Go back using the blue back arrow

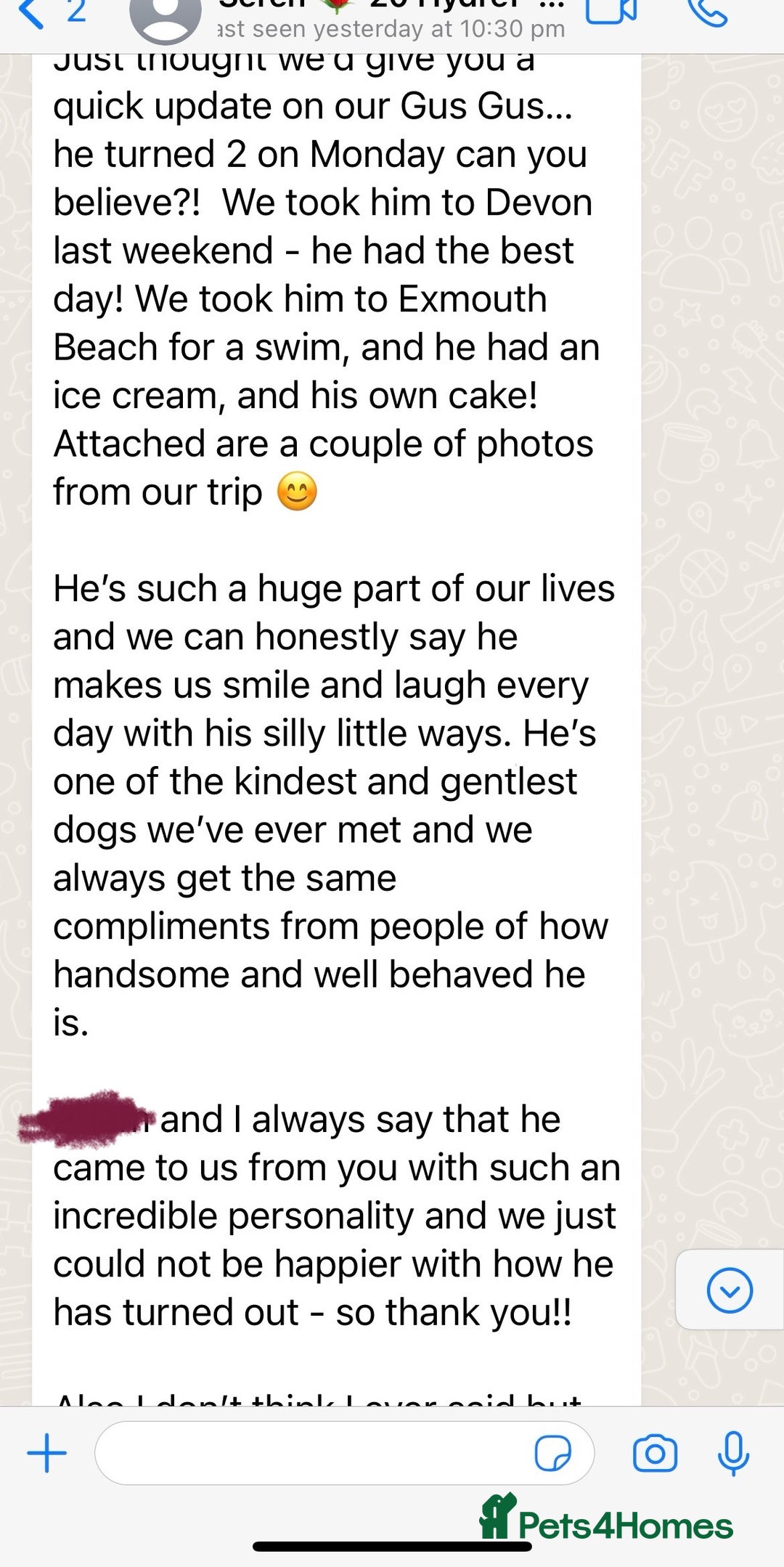tap(30, 13)
